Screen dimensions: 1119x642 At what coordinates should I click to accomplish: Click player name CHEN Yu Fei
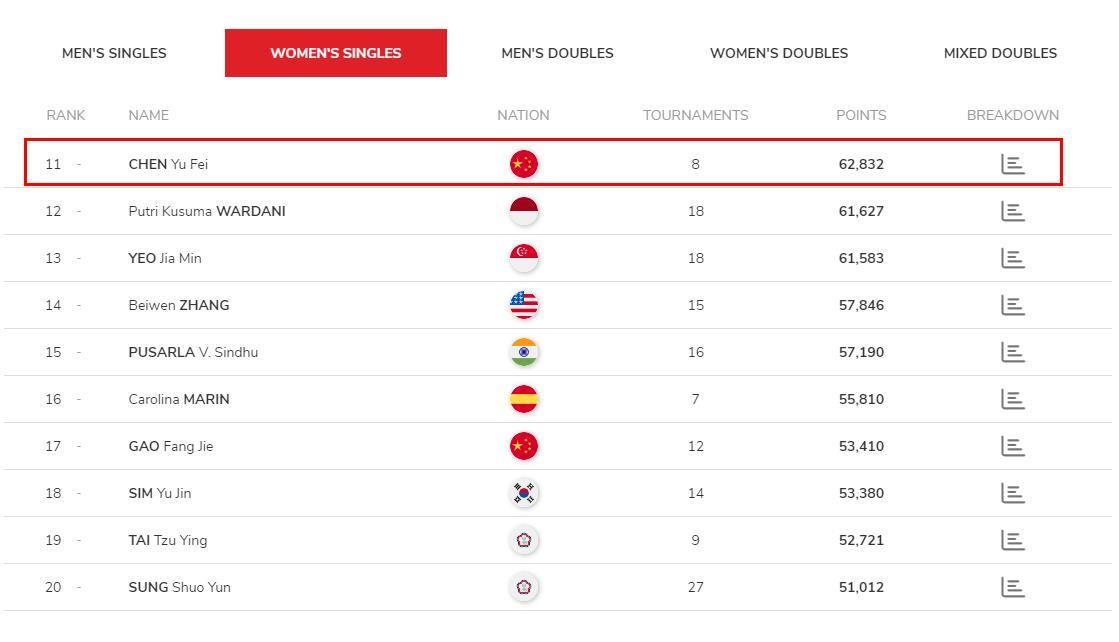coord(168,164)
